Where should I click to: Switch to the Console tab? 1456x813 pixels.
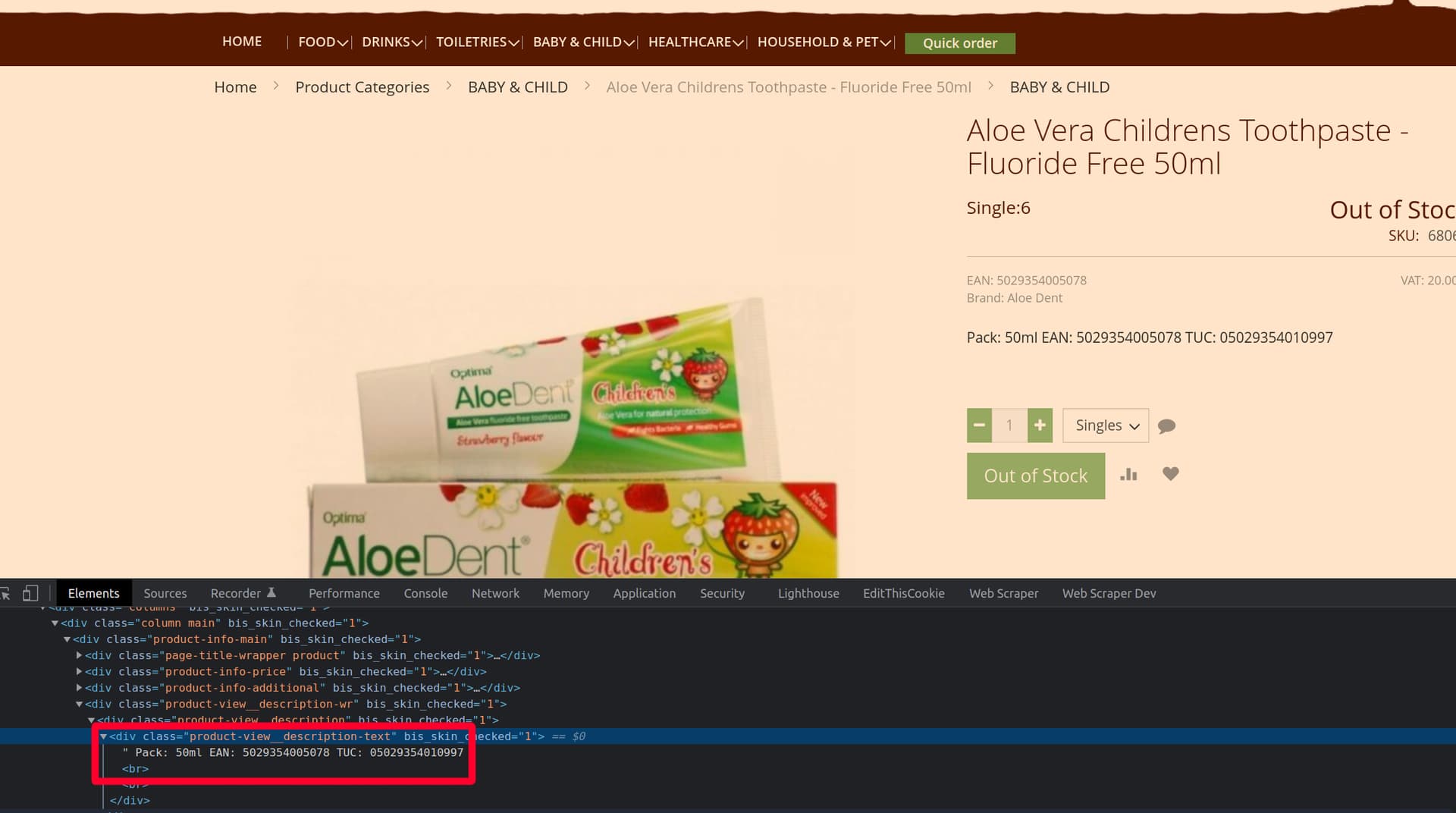pos(425,594)
